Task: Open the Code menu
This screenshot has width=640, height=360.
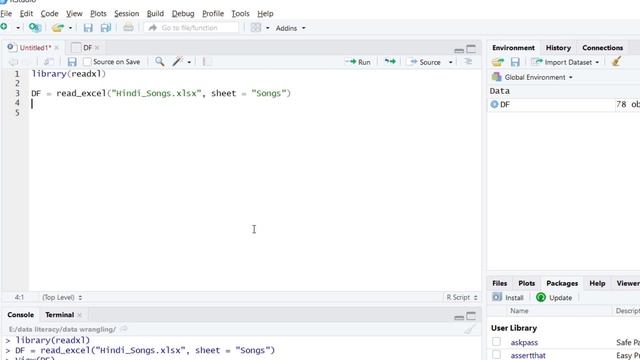Action: point(49,13)
